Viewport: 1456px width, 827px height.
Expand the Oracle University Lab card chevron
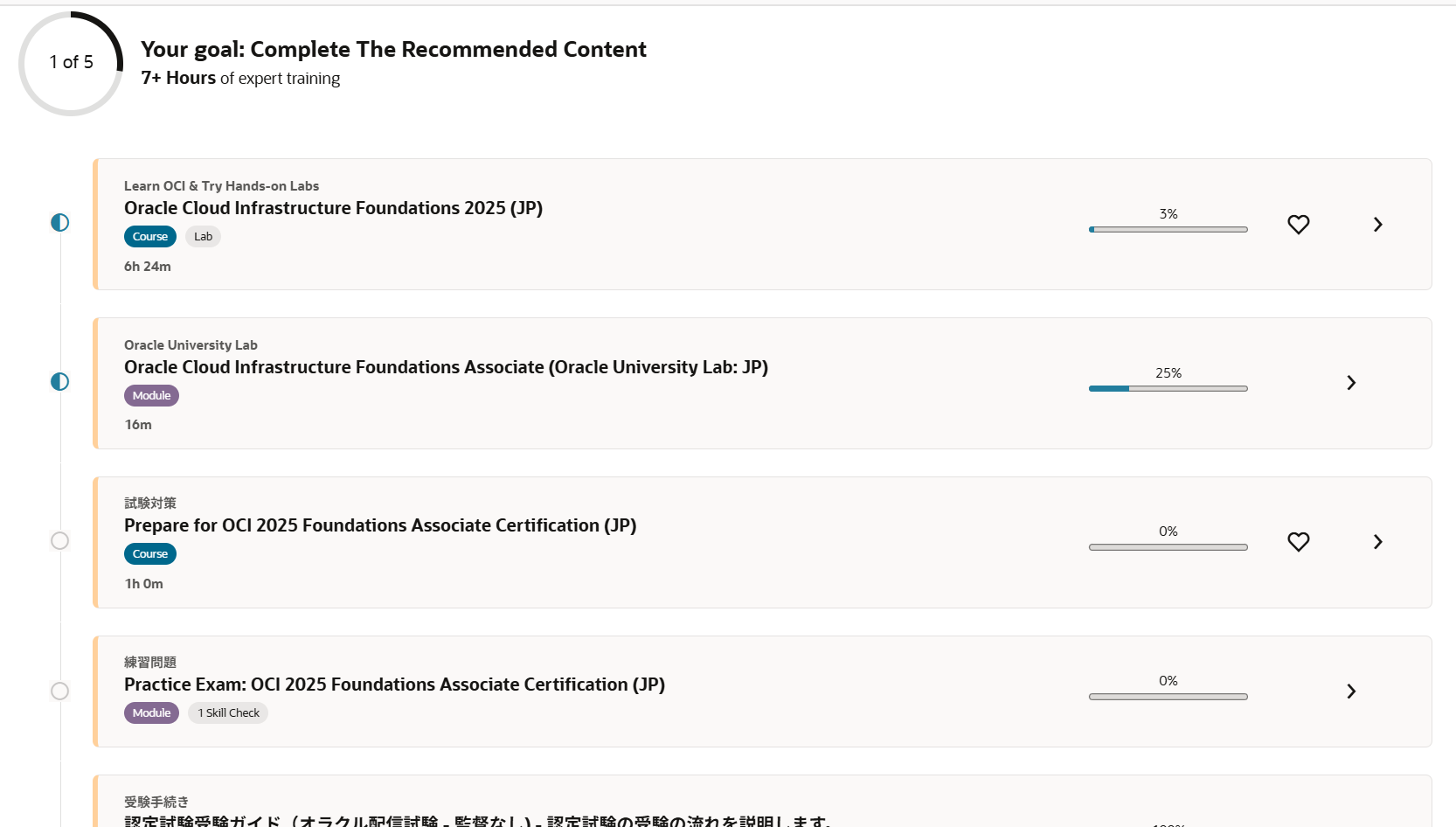coord(1351,383)
